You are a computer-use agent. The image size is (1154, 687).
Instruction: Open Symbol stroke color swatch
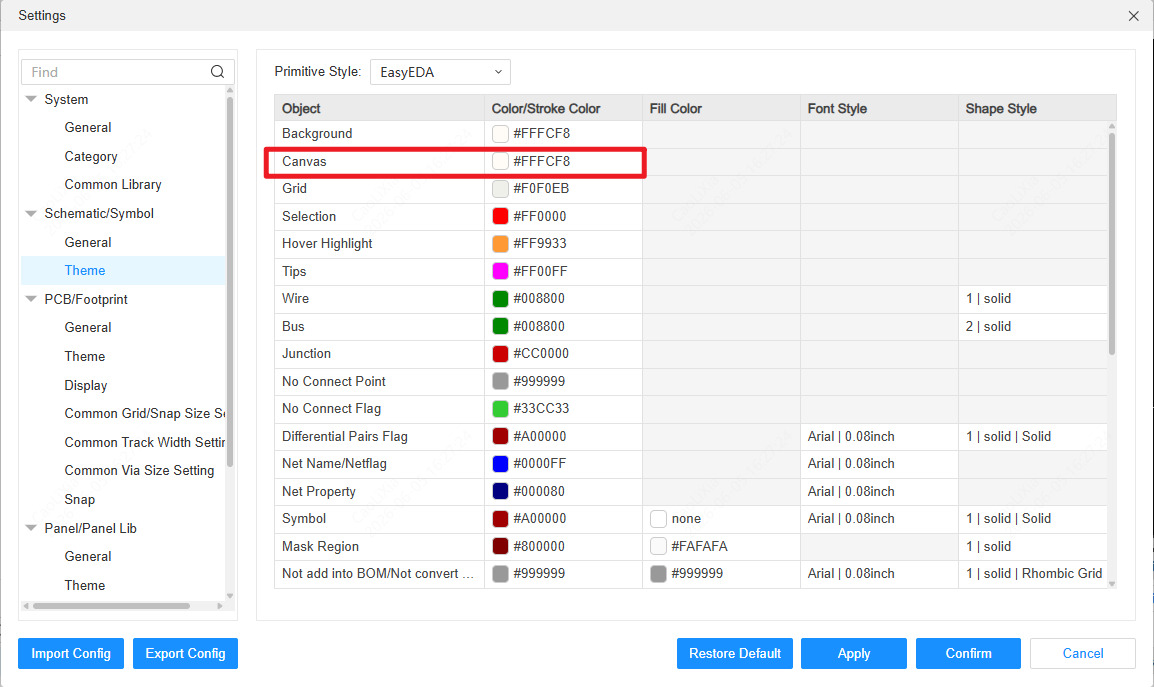(500, 518)
